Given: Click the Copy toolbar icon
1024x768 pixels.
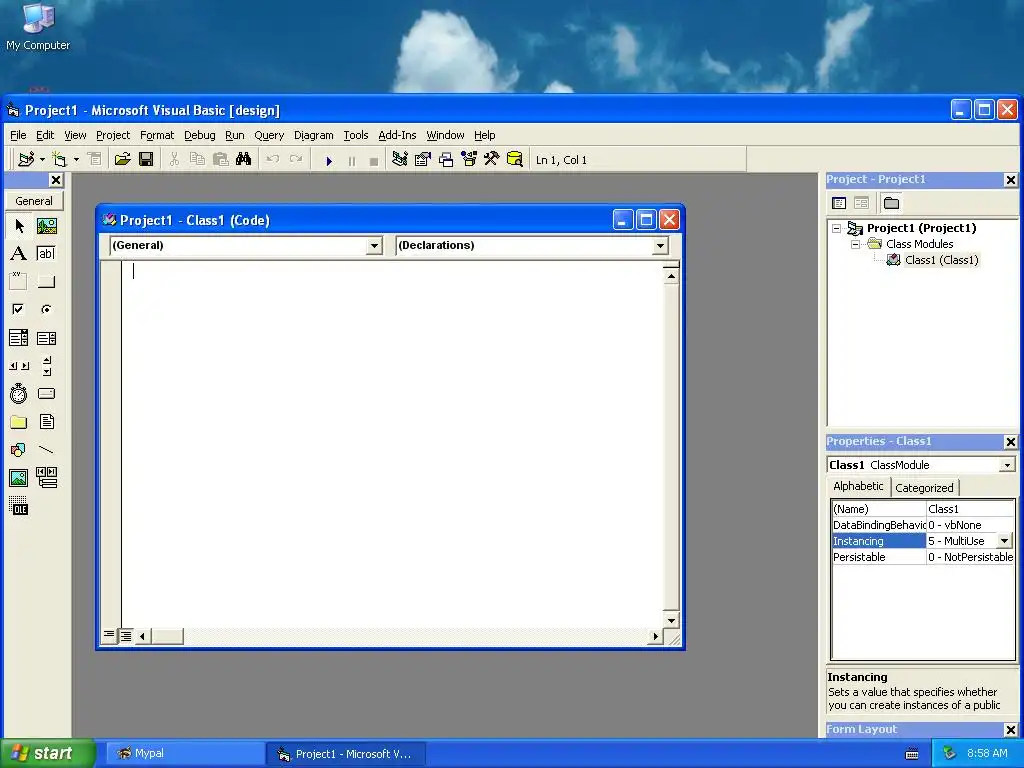Looking at the screenshot, I should [197, 159].
